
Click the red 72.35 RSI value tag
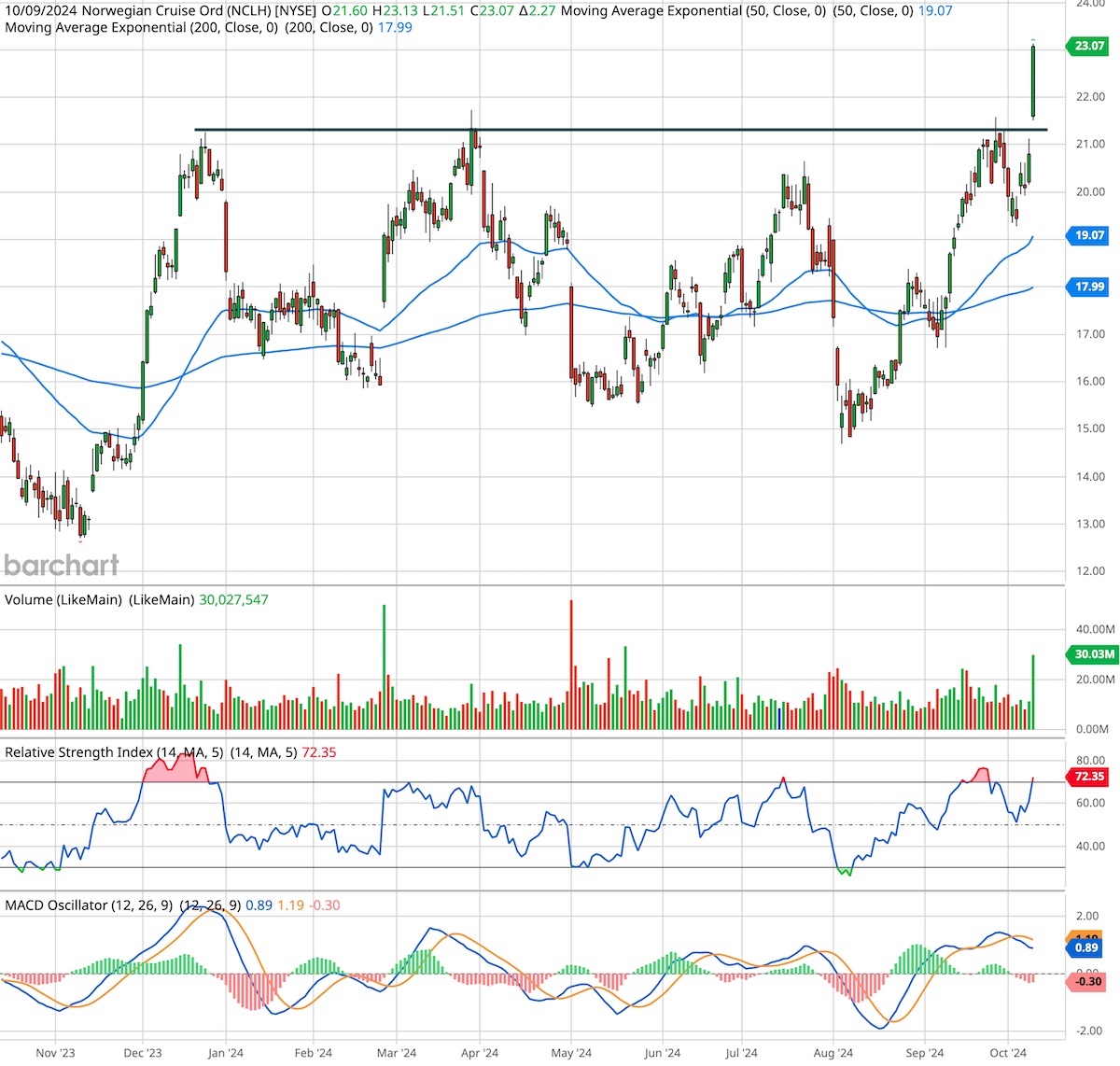point(1085,777)
